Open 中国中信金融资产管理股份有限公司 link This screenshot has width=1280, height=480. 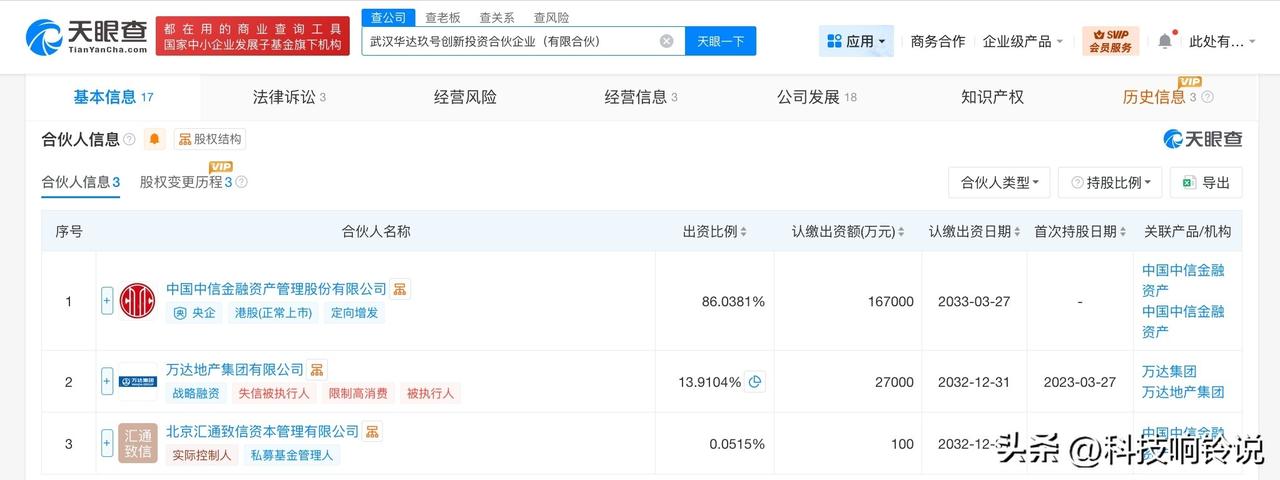coord(276,289)
